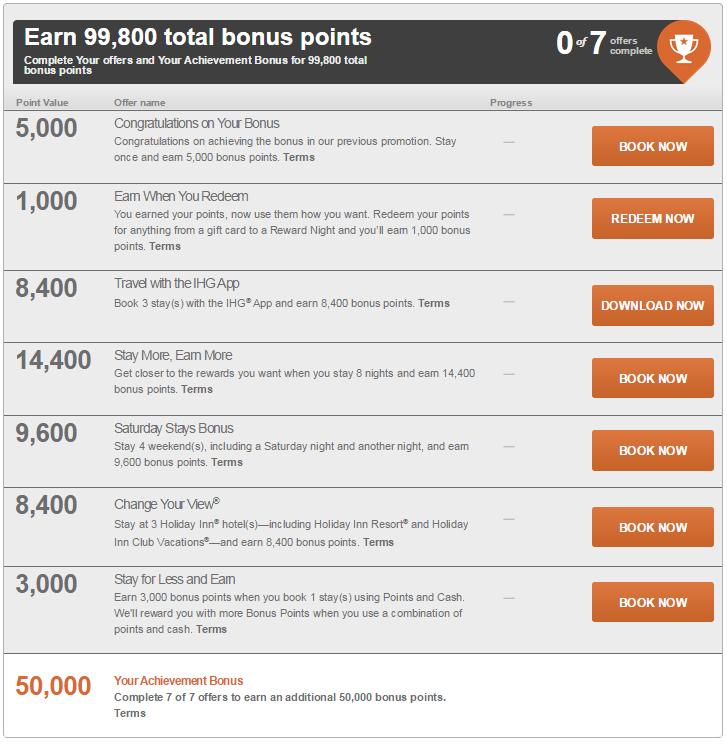Screen dimensions: 727x744
Task: Click the orange trophy icon
Action: click(683, 50)
